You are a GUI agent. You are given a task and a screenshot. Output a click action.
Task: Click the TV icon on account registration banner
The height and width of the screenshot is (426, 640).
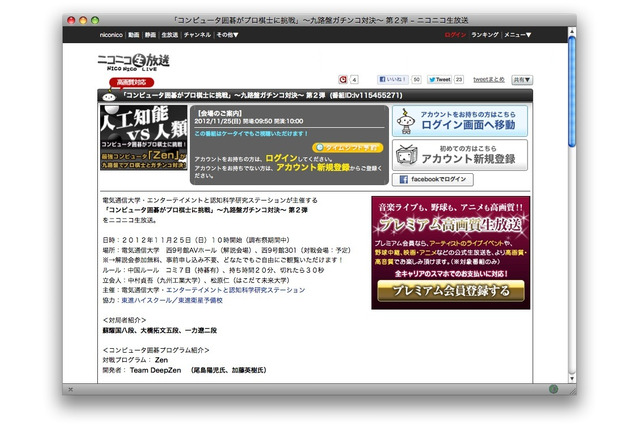pyautogui.click(x=404, y=154)
